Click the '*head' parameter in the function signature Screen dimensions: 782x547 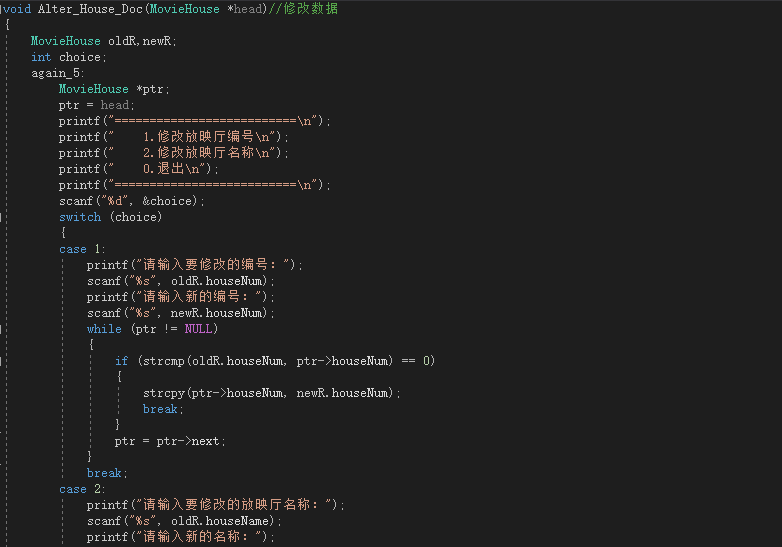[244, 9]
